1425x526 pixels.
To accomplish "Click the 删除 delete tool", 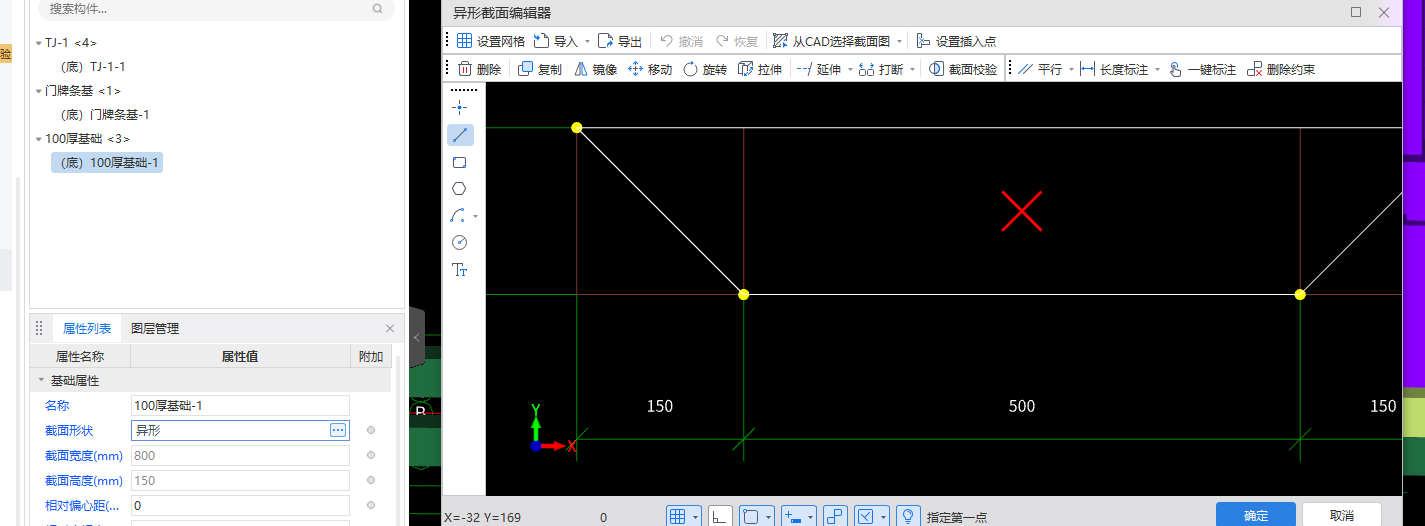I will point(479,69).
